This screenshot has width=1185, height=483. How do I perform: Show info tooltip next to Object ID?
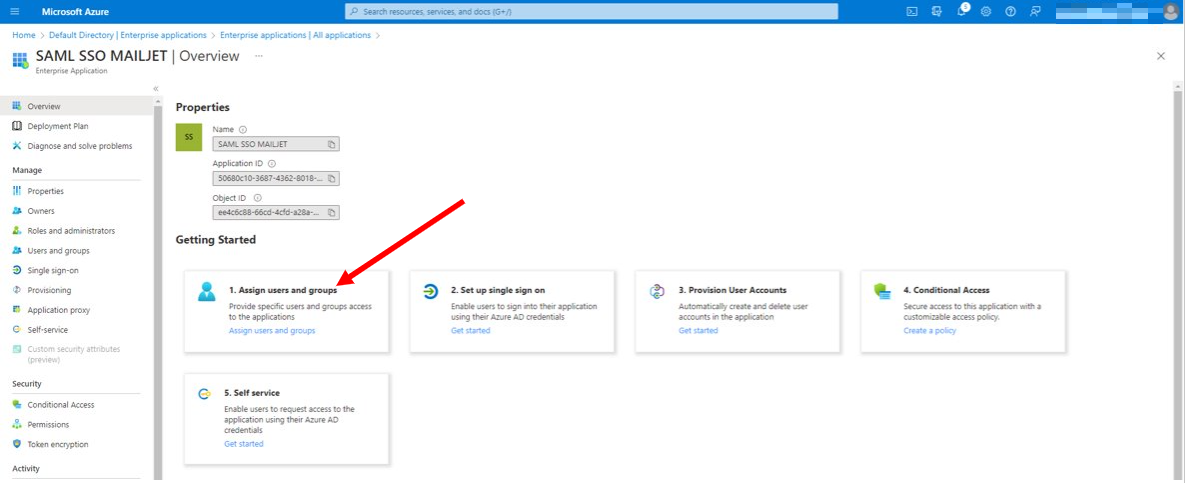[x=258, y=198]
